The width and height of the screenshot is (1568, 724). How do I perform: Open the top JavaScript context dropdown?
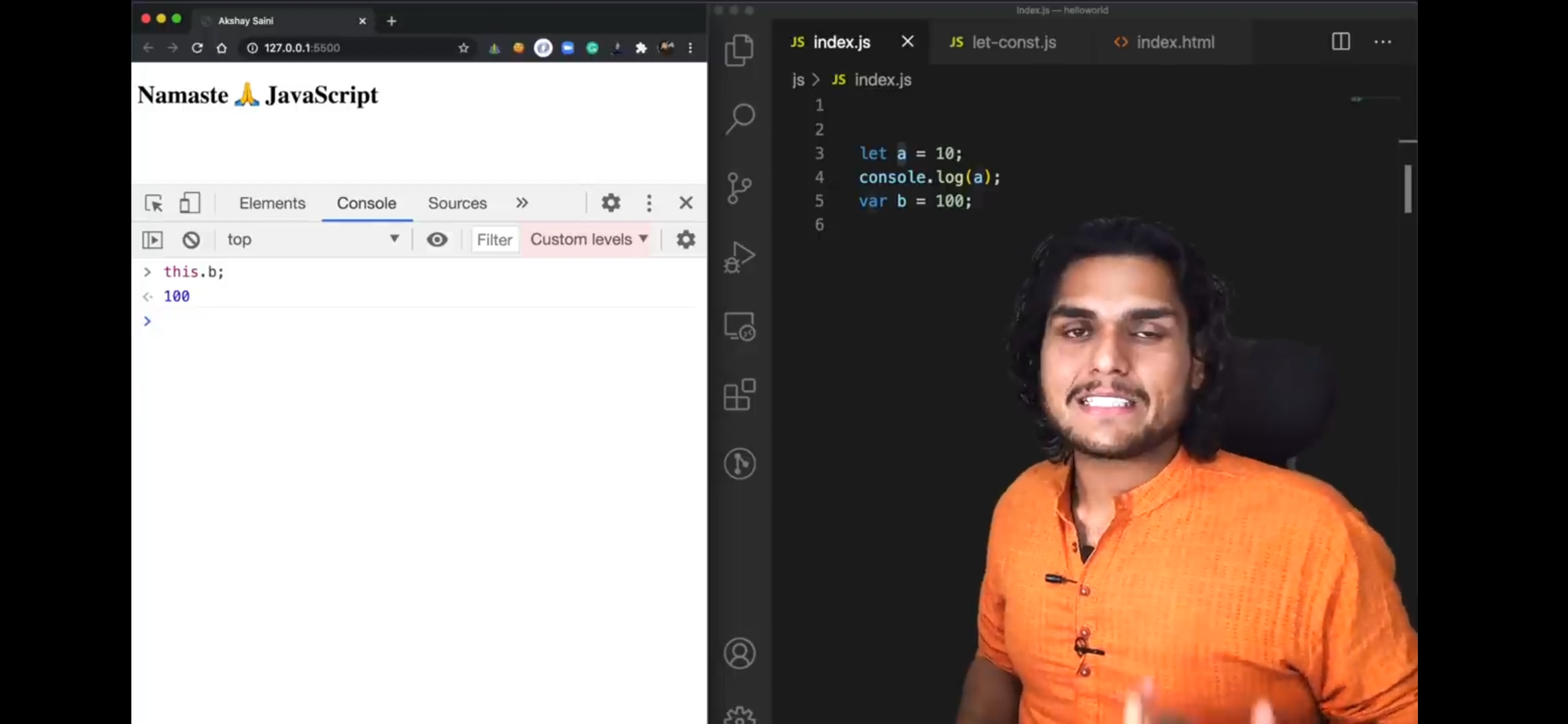point(312,240)
